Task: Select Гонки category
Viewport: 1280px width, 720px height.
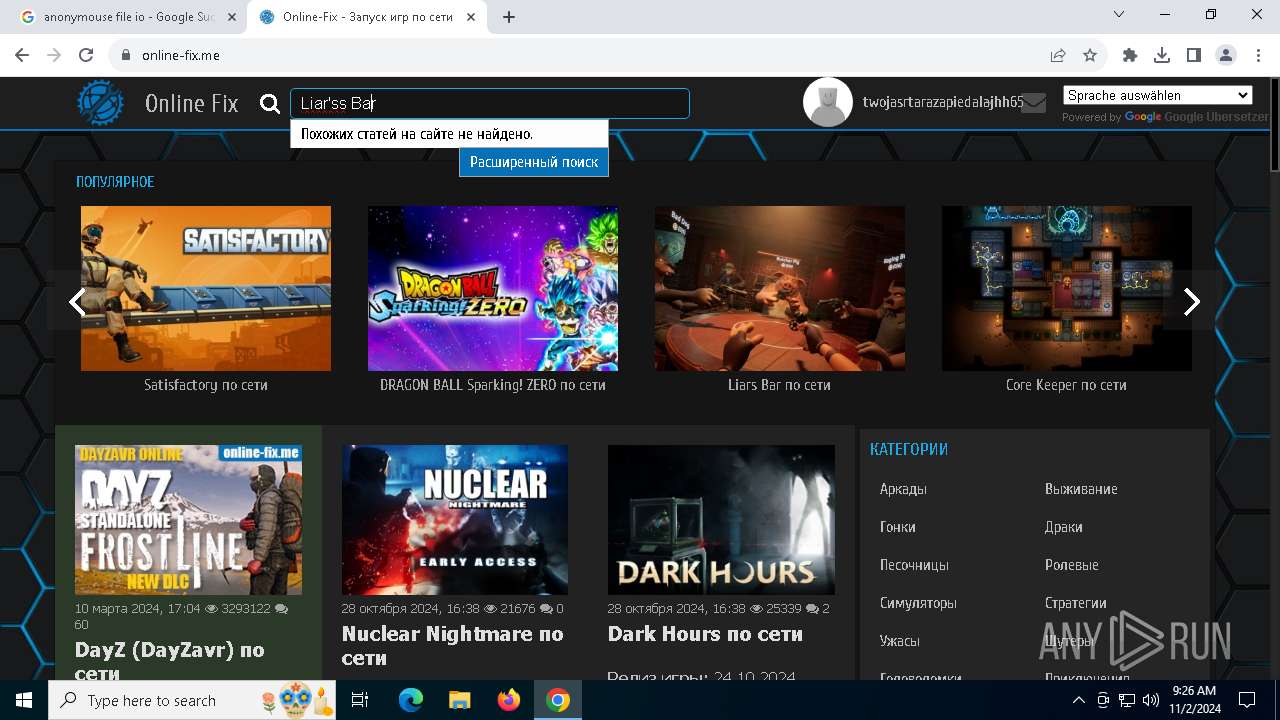Action: tap(898, 527)
